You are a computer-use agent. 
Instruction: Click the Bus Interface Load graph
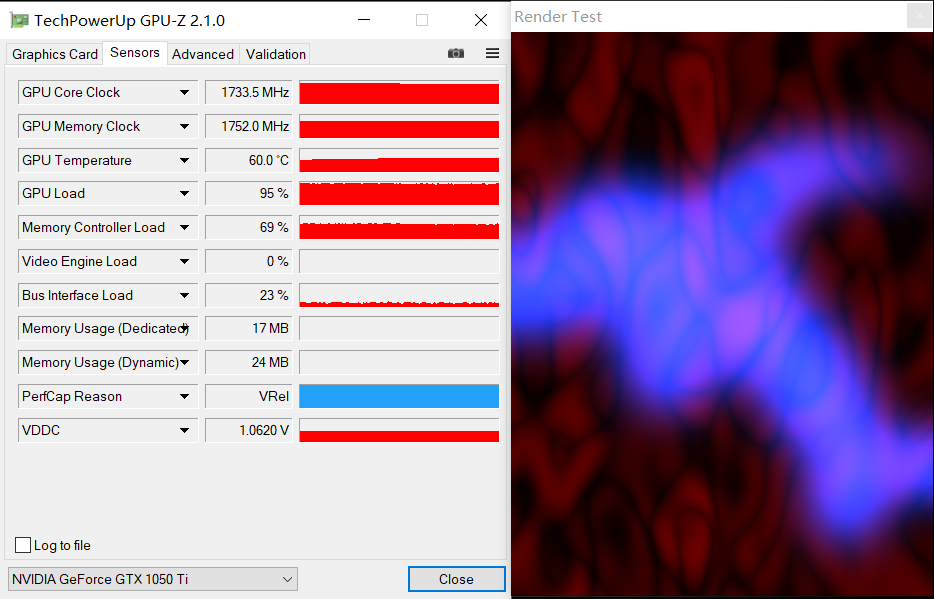point(399,295)
